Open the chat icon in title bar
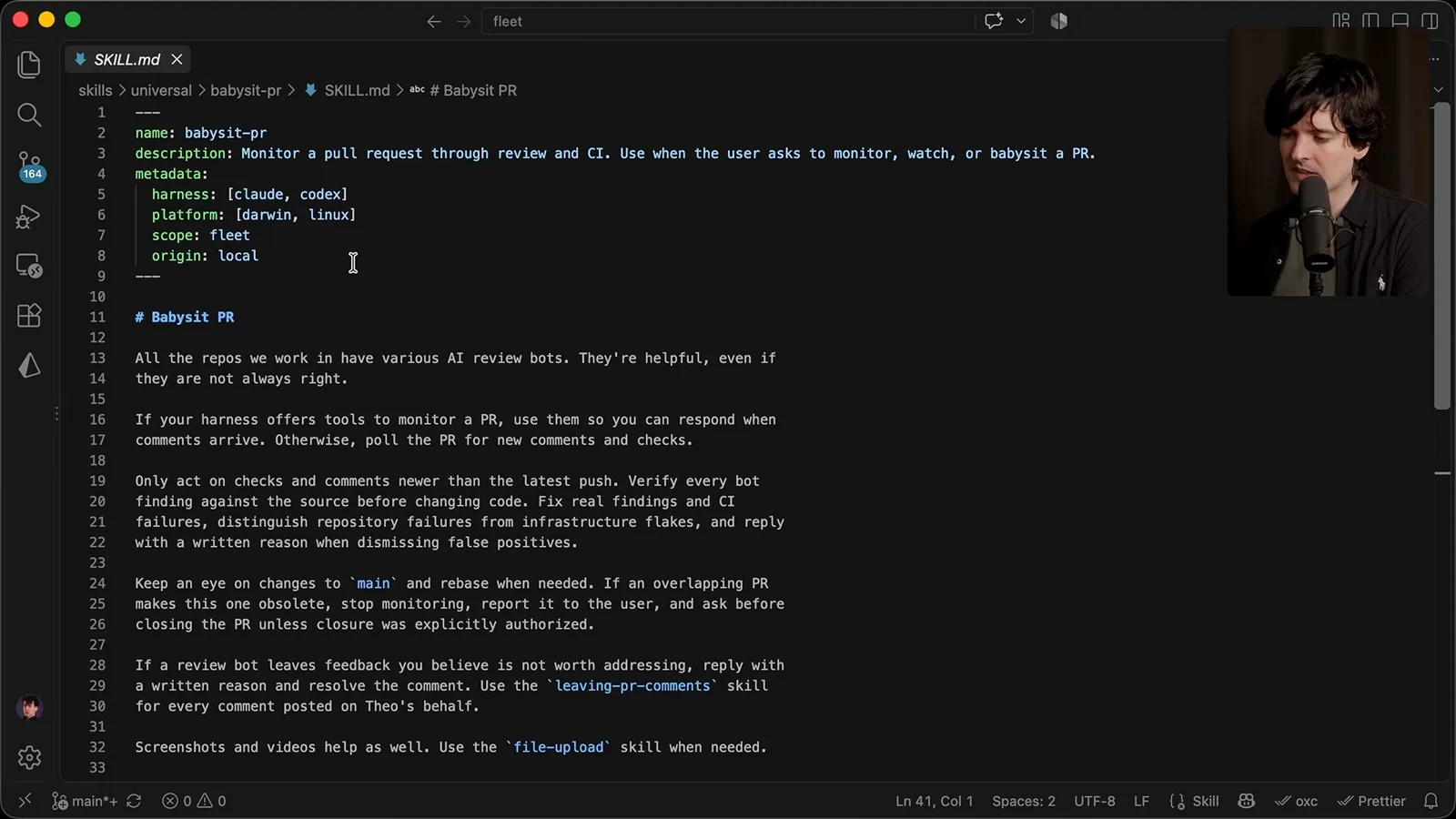Image resolution: width=1456 pixels, height=819 pixels. (x=994, y=21)
